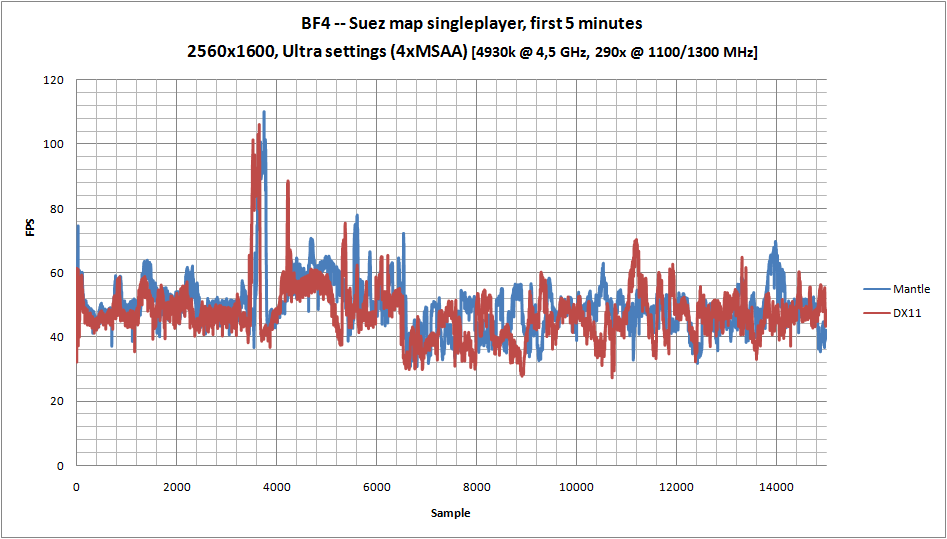Image resolution: width=947 pixels, height=539 pixels.
Task: Click the Mantle peak near 110 FPS
Action: point(264,113)
